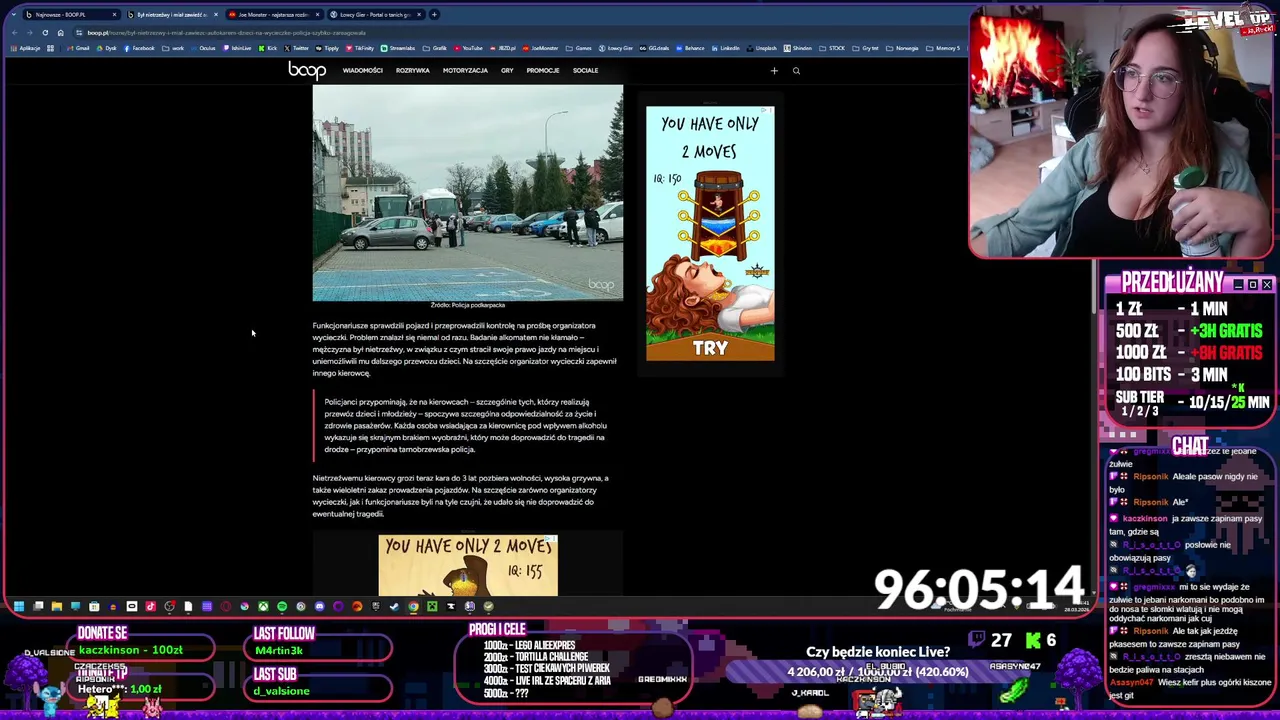
Task: Open the boop site logo
Action: [x=307, y=70]
